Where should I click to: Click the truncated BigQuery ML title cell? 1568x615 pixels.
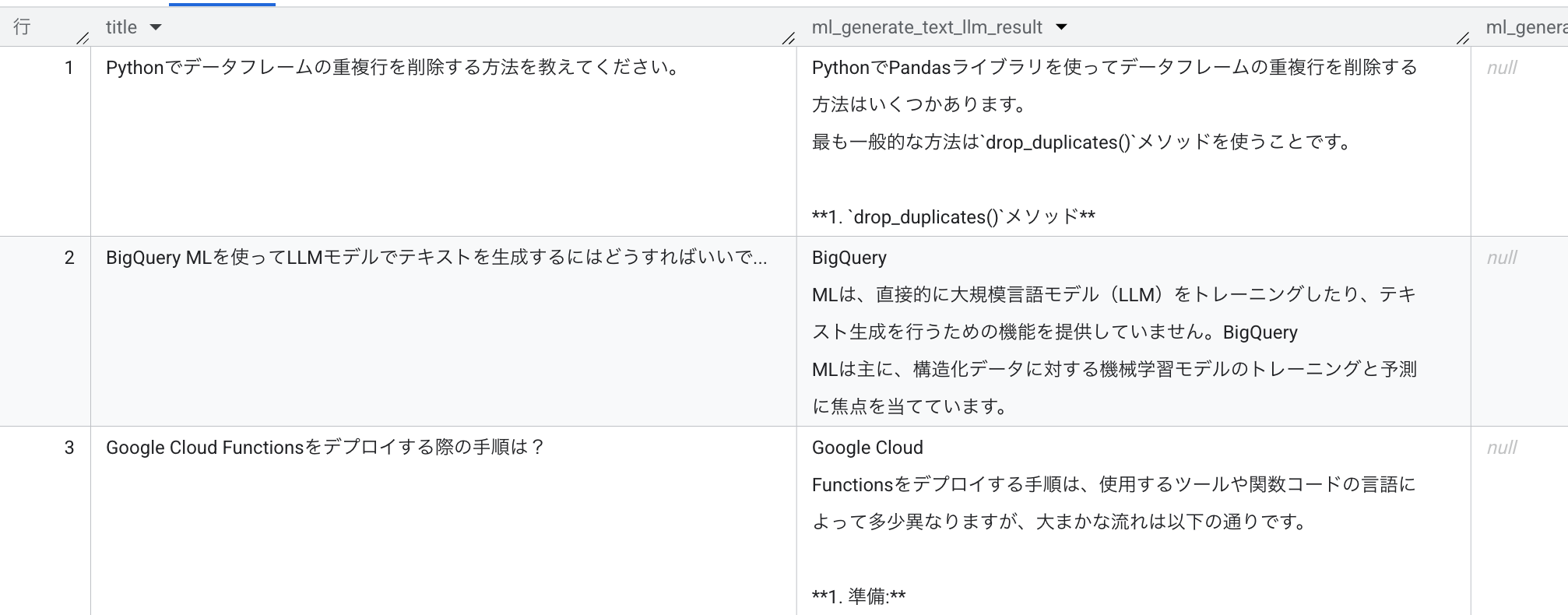click(x=436, y=258)
